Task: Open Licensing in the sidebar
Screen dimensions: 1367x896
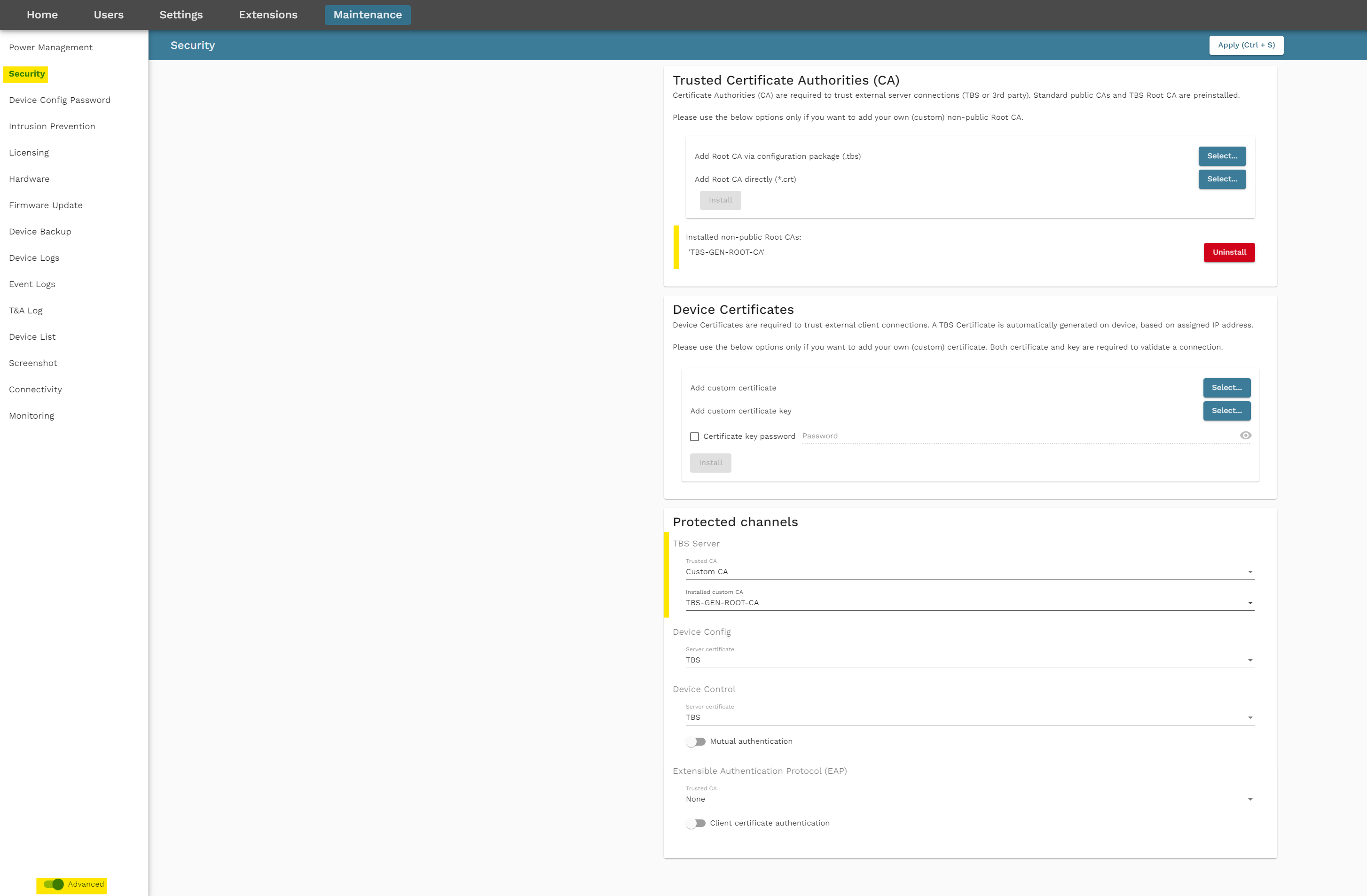Action: coord(29,153)
